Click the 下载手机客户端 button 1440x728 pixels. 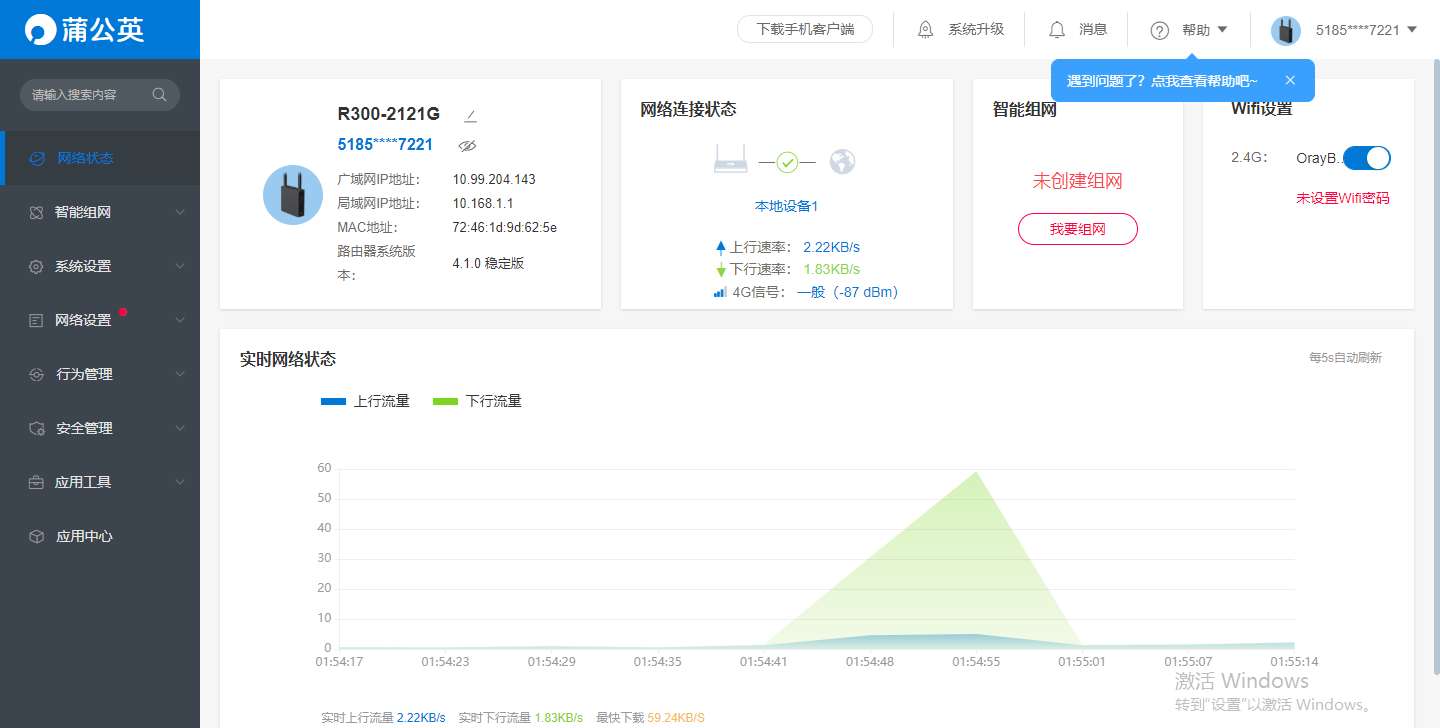click(x=805, y=29)
